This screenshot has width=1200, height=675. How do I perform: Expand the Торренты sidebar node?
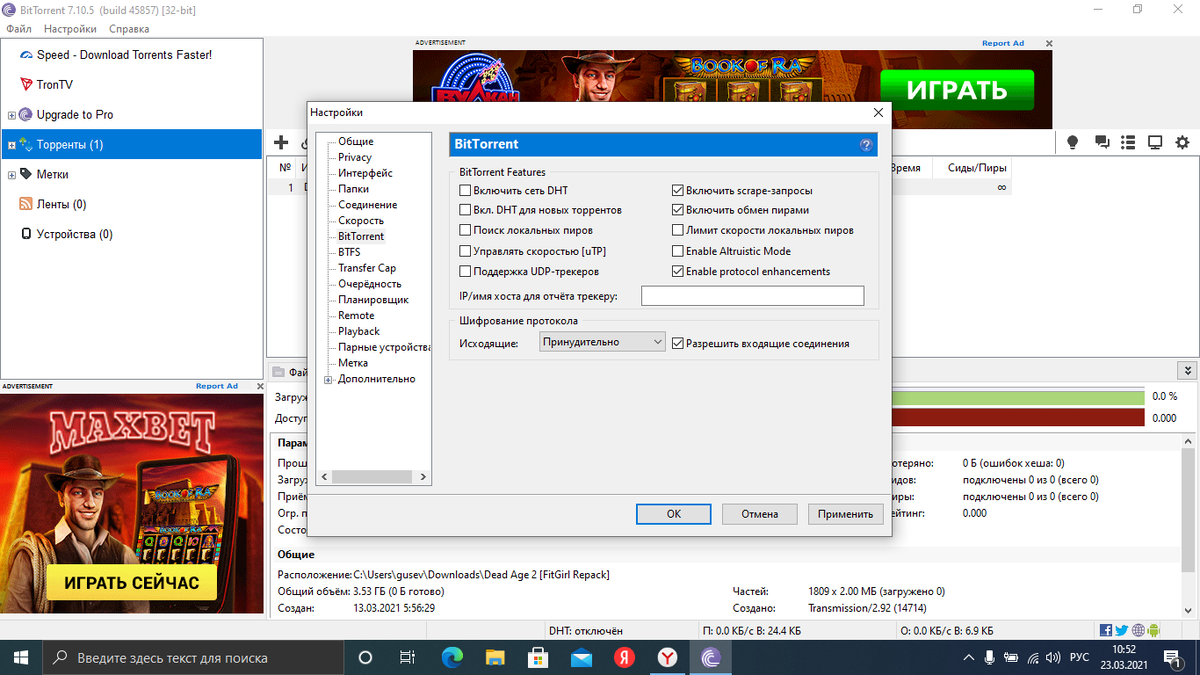[x=12, y=145]
